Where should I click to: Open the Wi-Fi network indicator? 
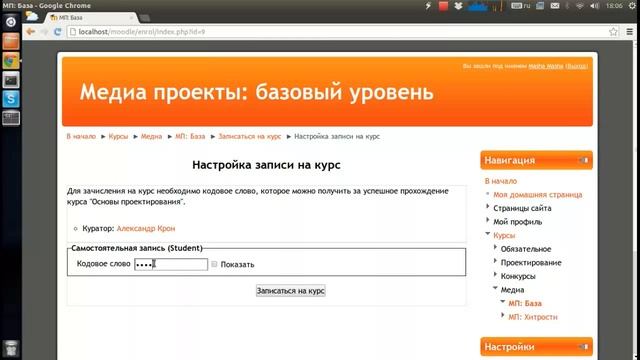(x=580, y=6)
